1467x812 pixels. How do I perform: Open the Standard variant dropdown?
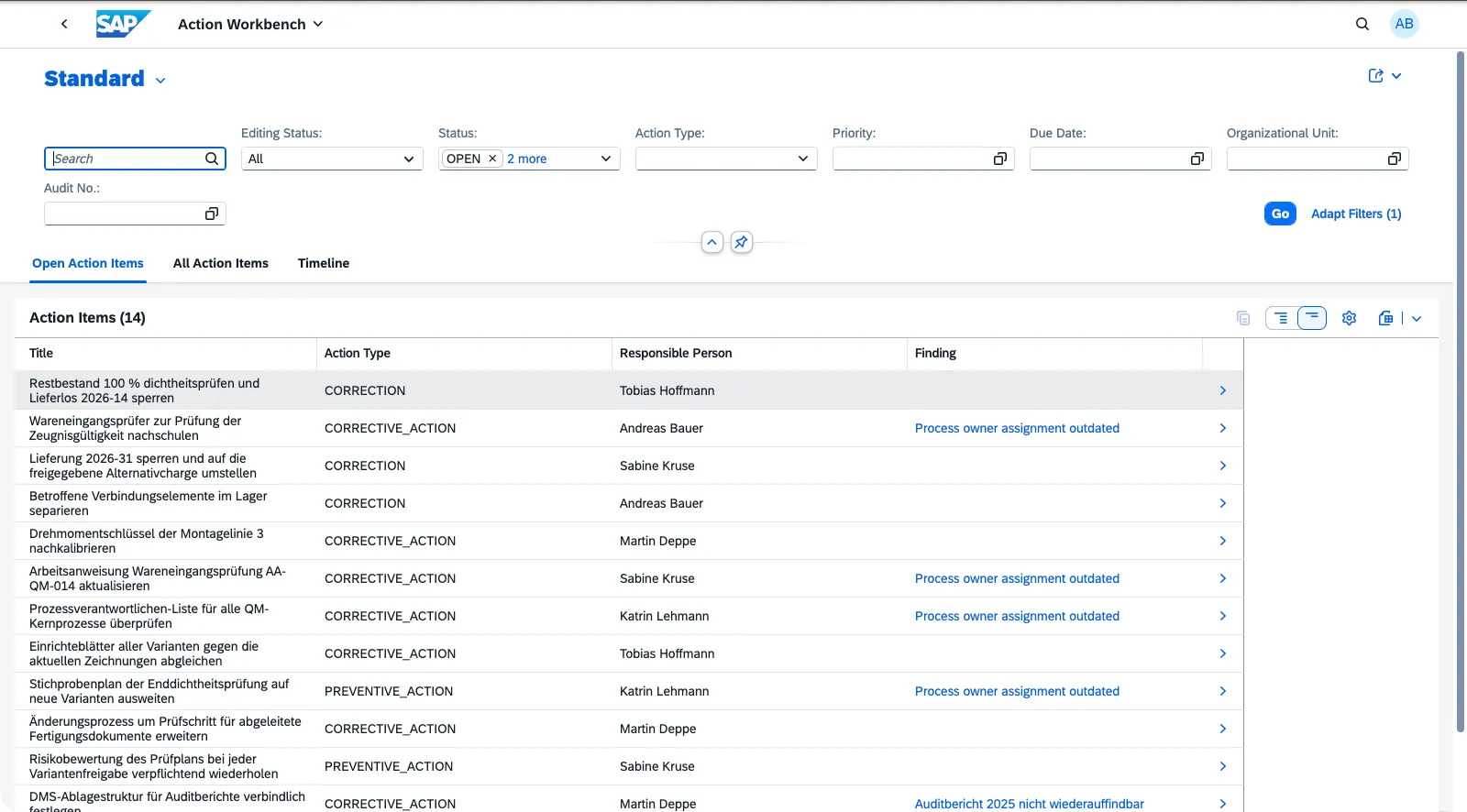click(x=160, y=81)
